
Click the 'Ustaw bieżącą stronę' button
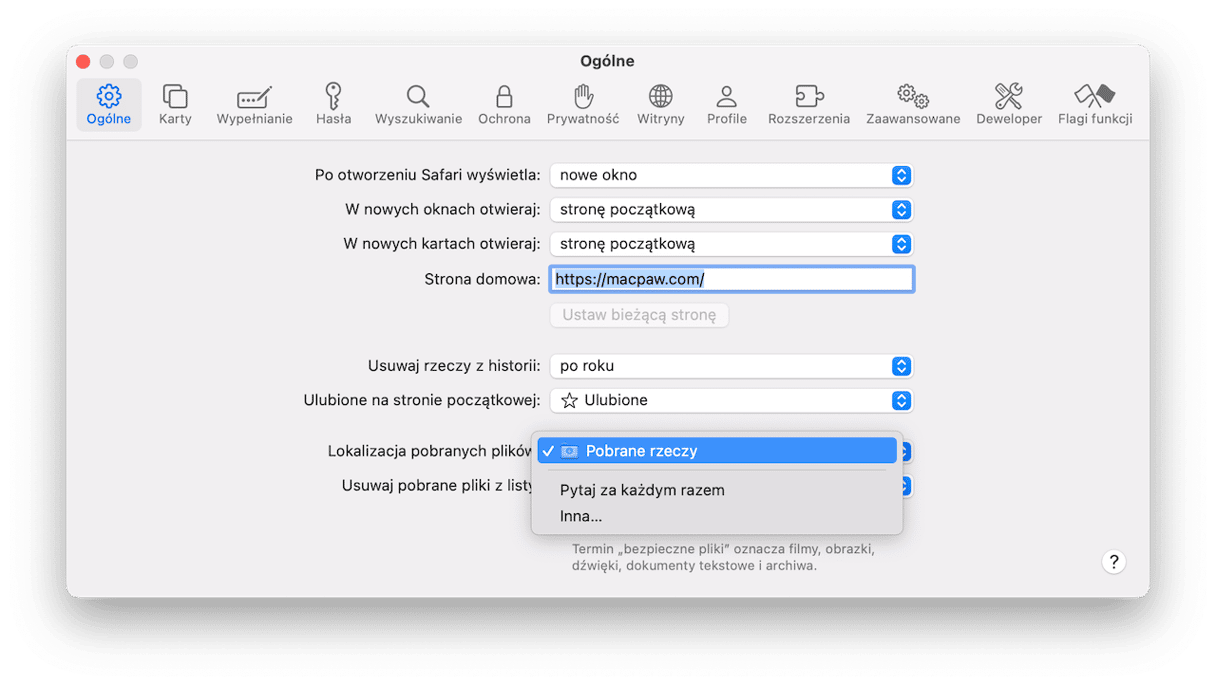point(639,315)
